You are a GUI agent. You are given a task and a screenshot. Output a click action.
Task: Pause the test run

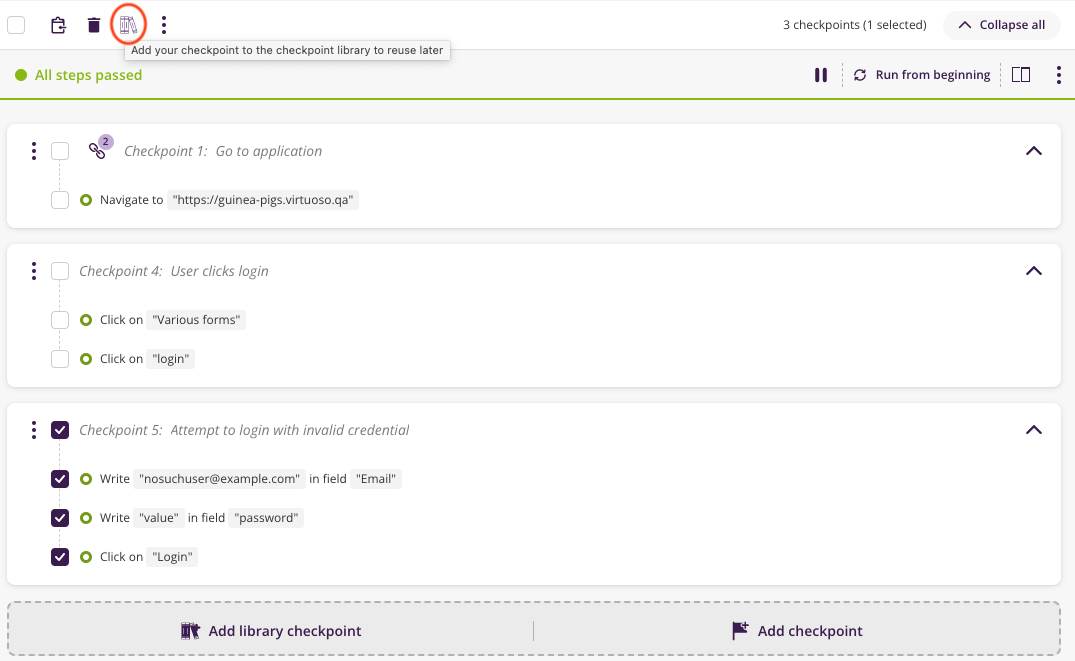(x=821, y=75)
